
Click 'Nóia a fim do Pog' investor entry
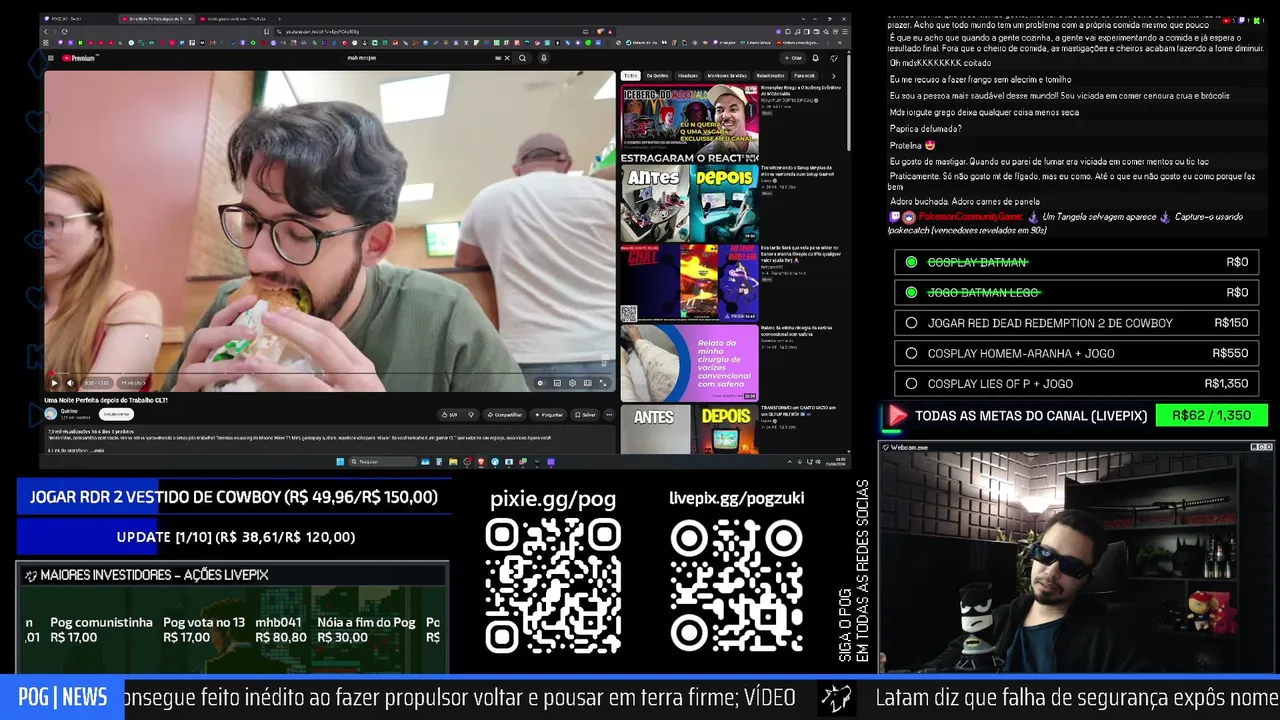[x=366, y=629]
